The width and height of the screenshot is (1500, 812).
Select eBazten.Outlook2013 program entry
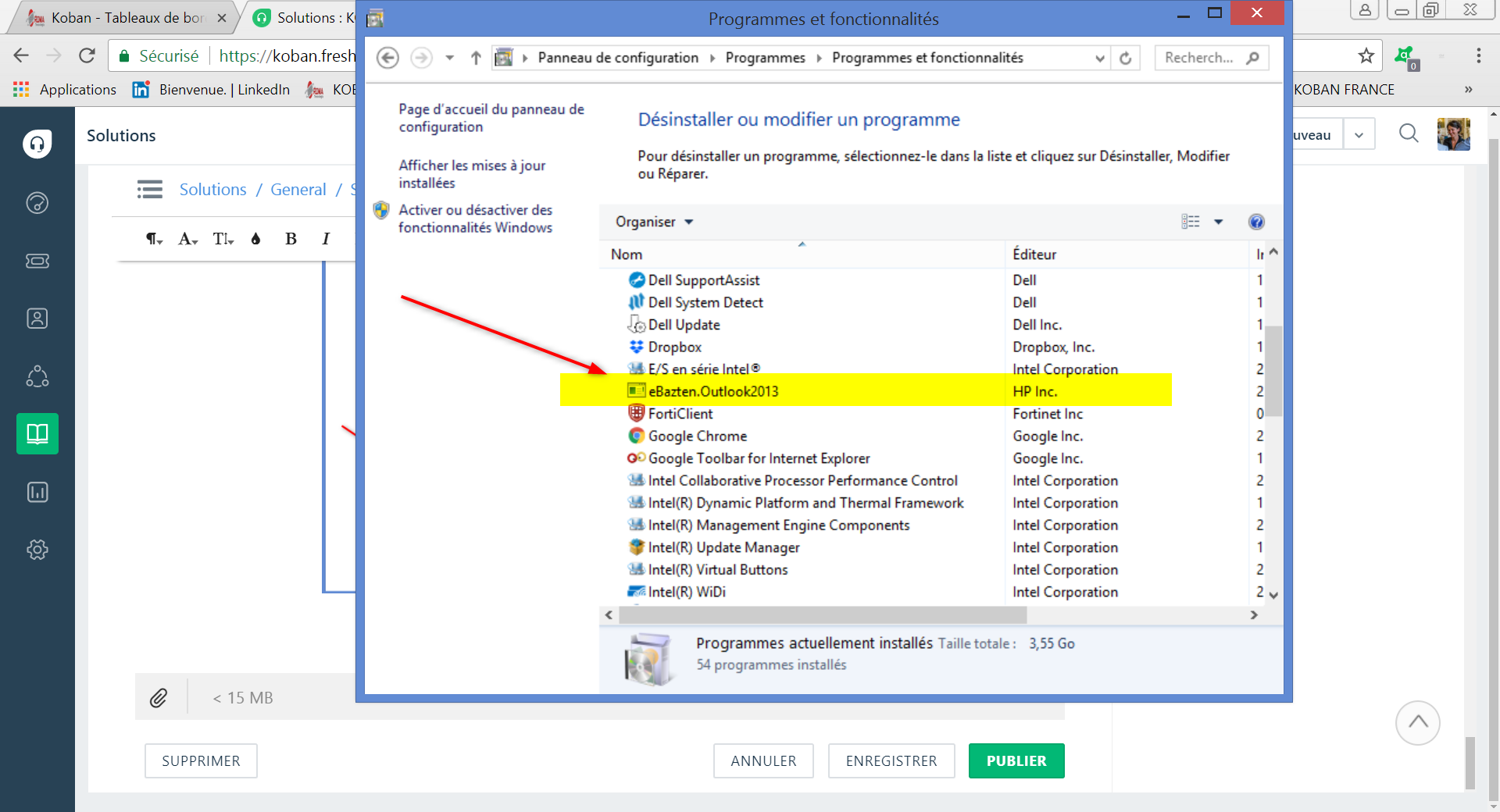pos(712,392)
